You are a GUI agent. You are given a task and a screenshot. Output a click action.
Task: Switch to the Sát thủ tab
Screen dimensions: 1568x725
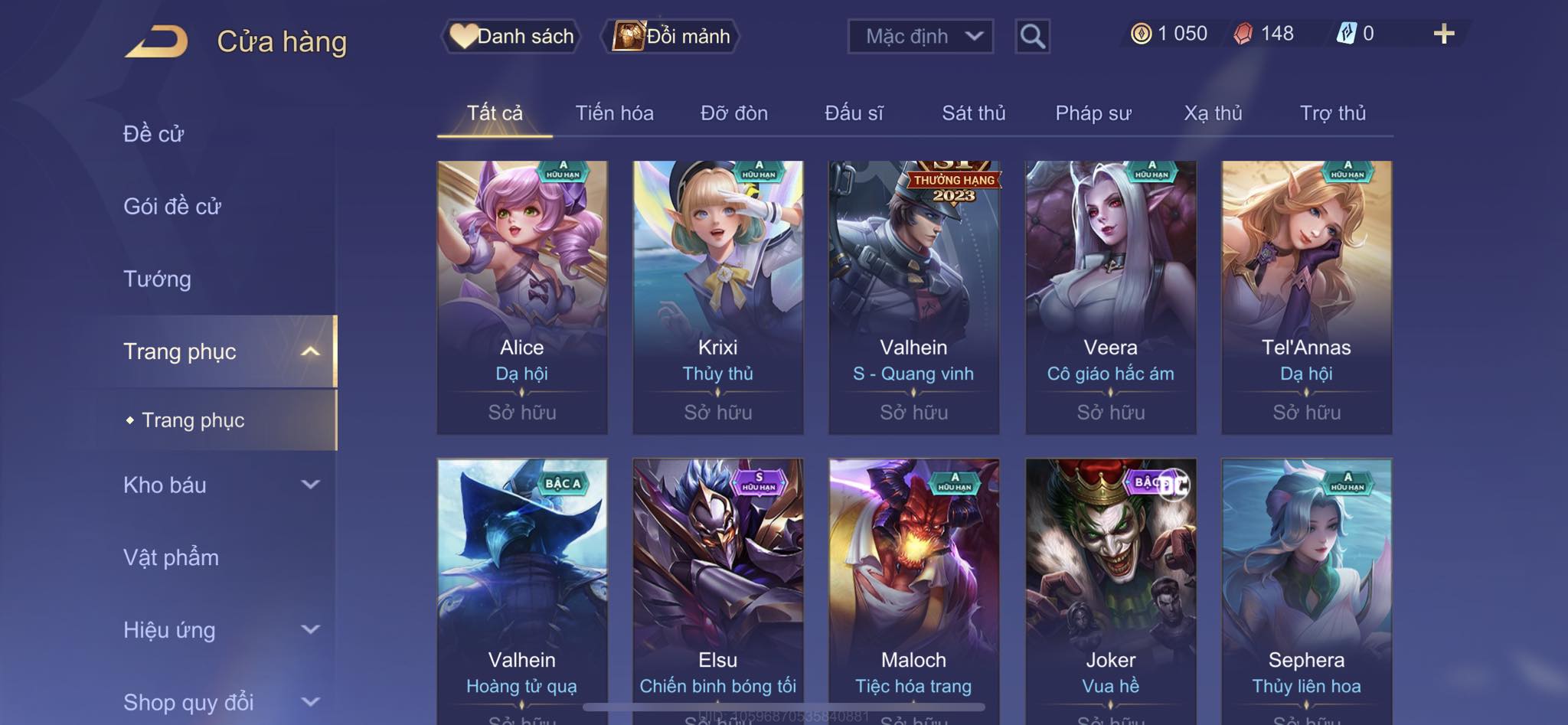(x=973, y=113)
